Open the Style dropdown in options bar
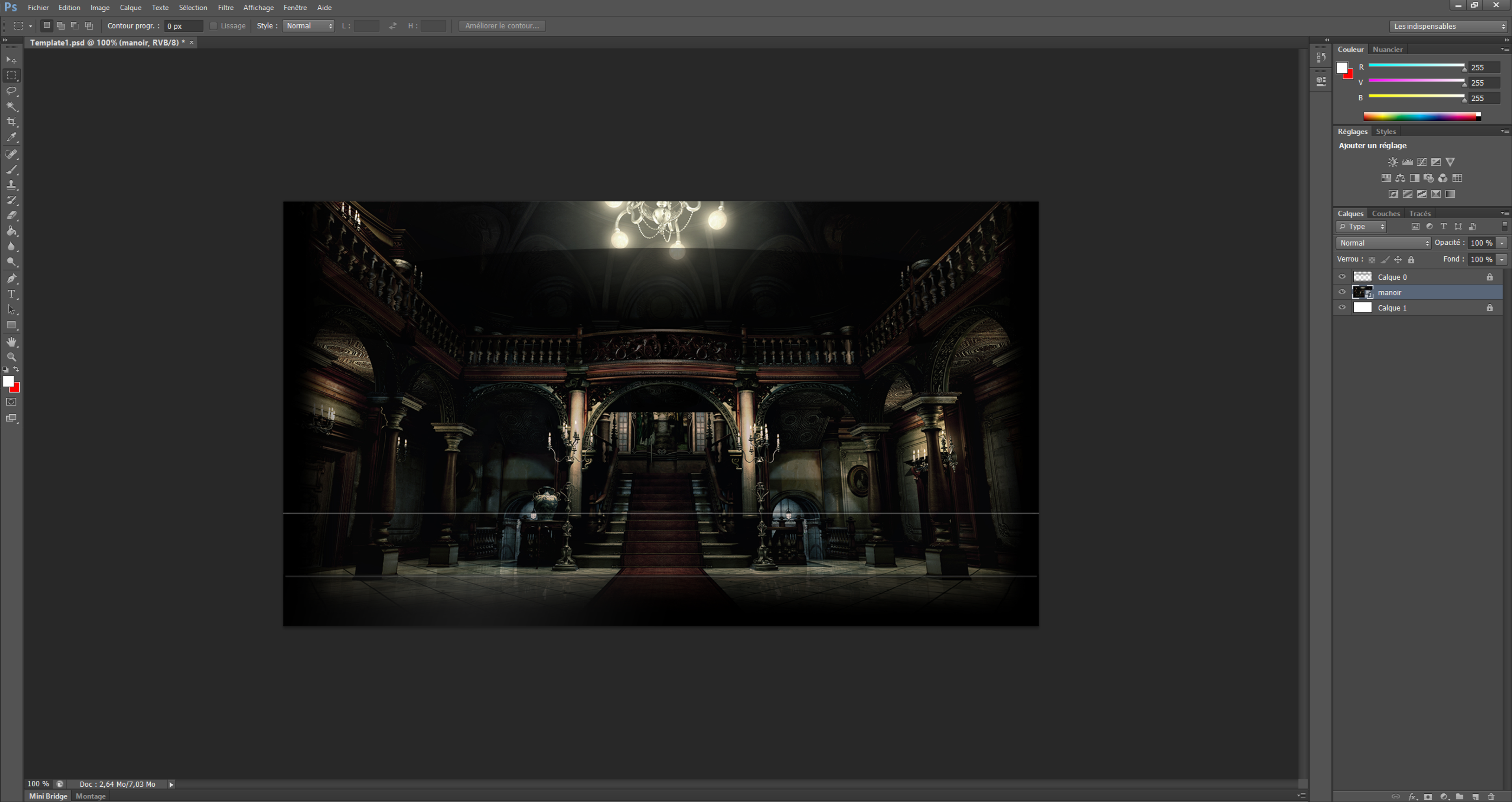The width and height of the screenshot is (1512, 802). pos(308,26)
